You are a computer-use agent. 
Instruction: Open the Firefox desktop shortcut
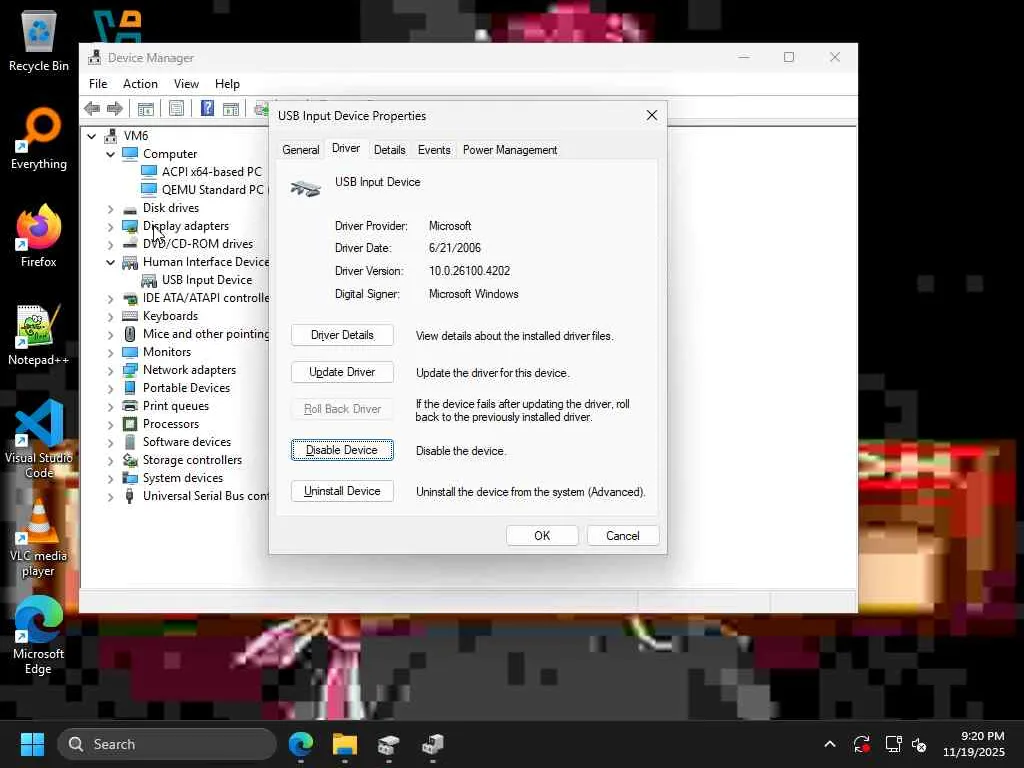[x=39, y=236]
